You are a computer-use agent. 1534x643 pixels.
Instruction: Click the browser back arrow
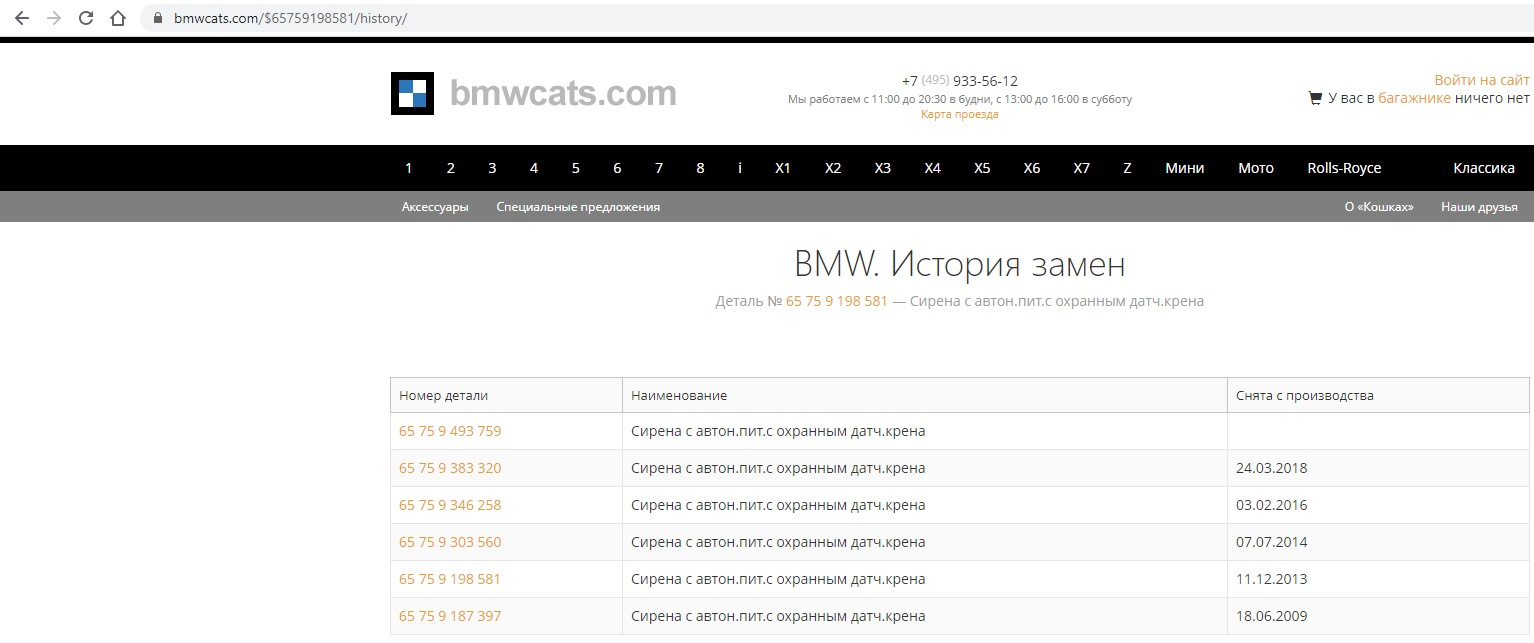click(22, 18)
